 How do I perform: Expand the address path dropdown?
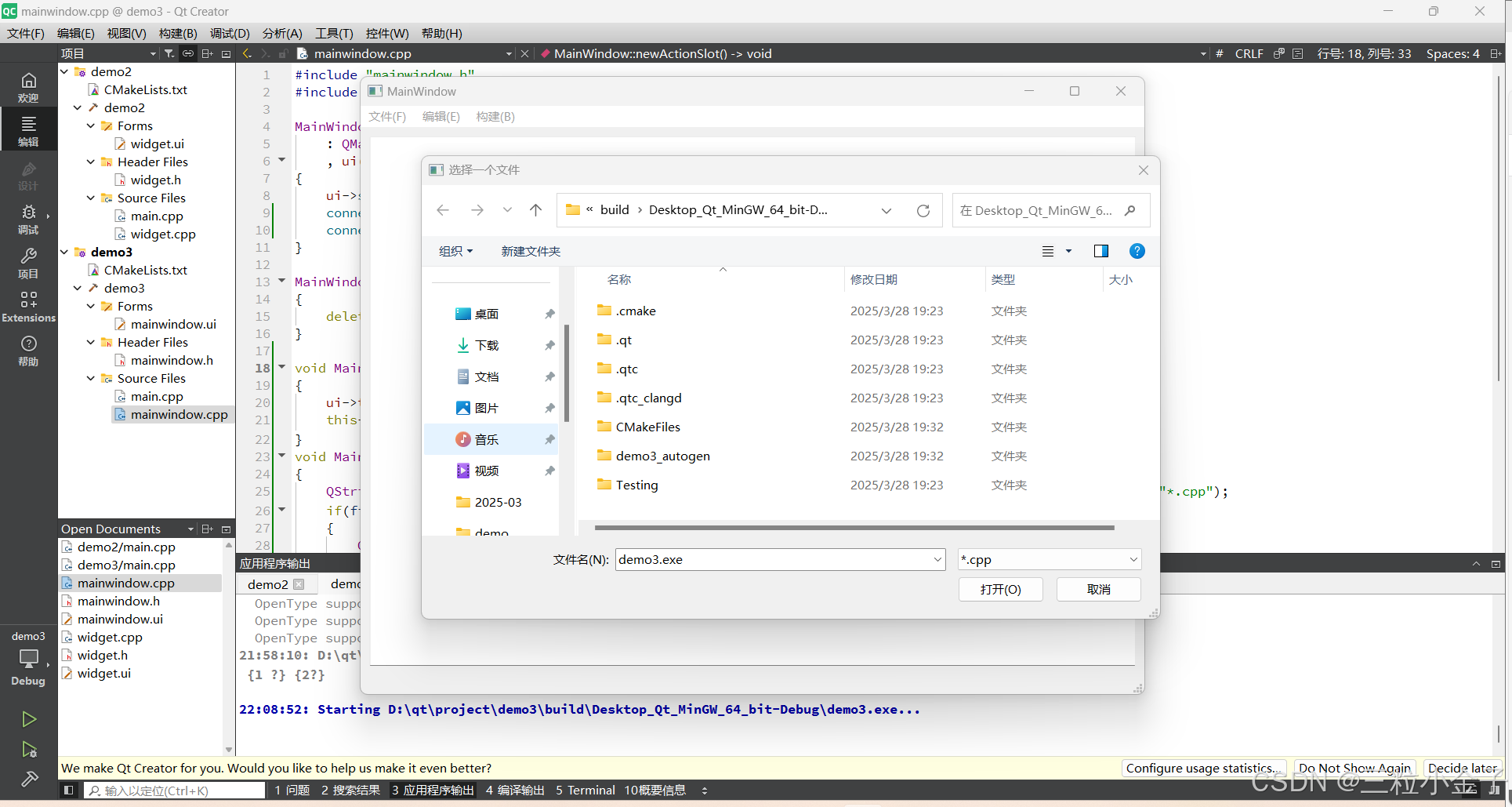pyautogui.click(x=887, y=210)
